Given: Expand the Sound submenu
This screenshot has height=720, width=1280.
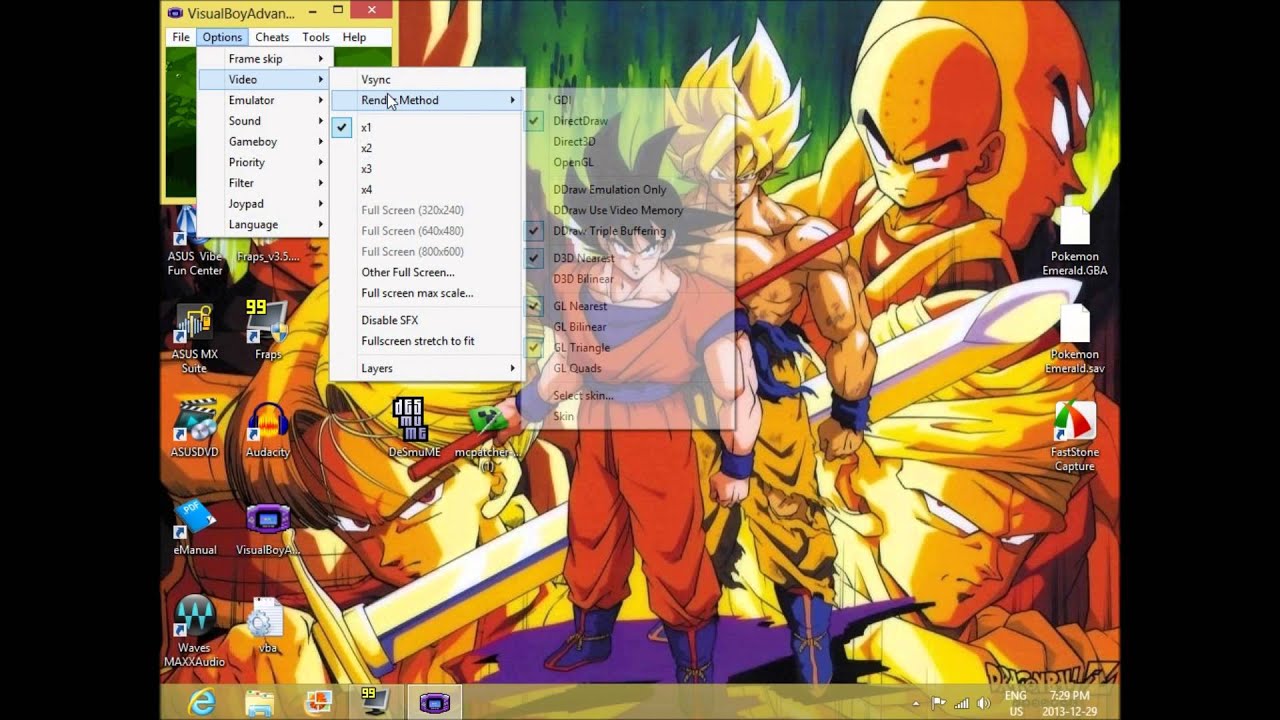Looking at the screenshot, I should [x=263, y=121].
